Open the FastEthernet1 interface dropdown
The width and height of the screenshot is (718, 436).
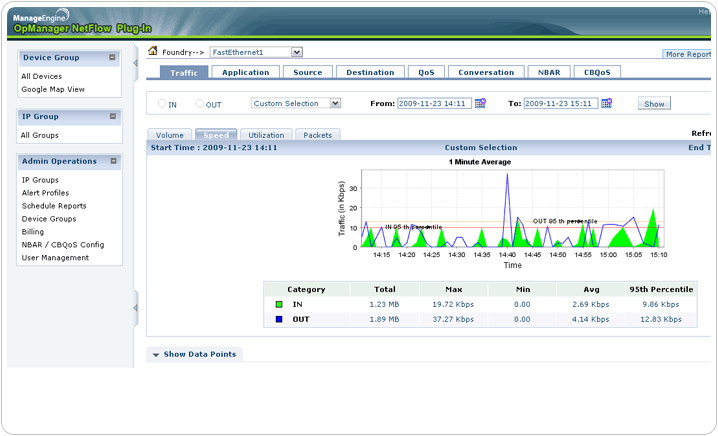click(297, 52)
